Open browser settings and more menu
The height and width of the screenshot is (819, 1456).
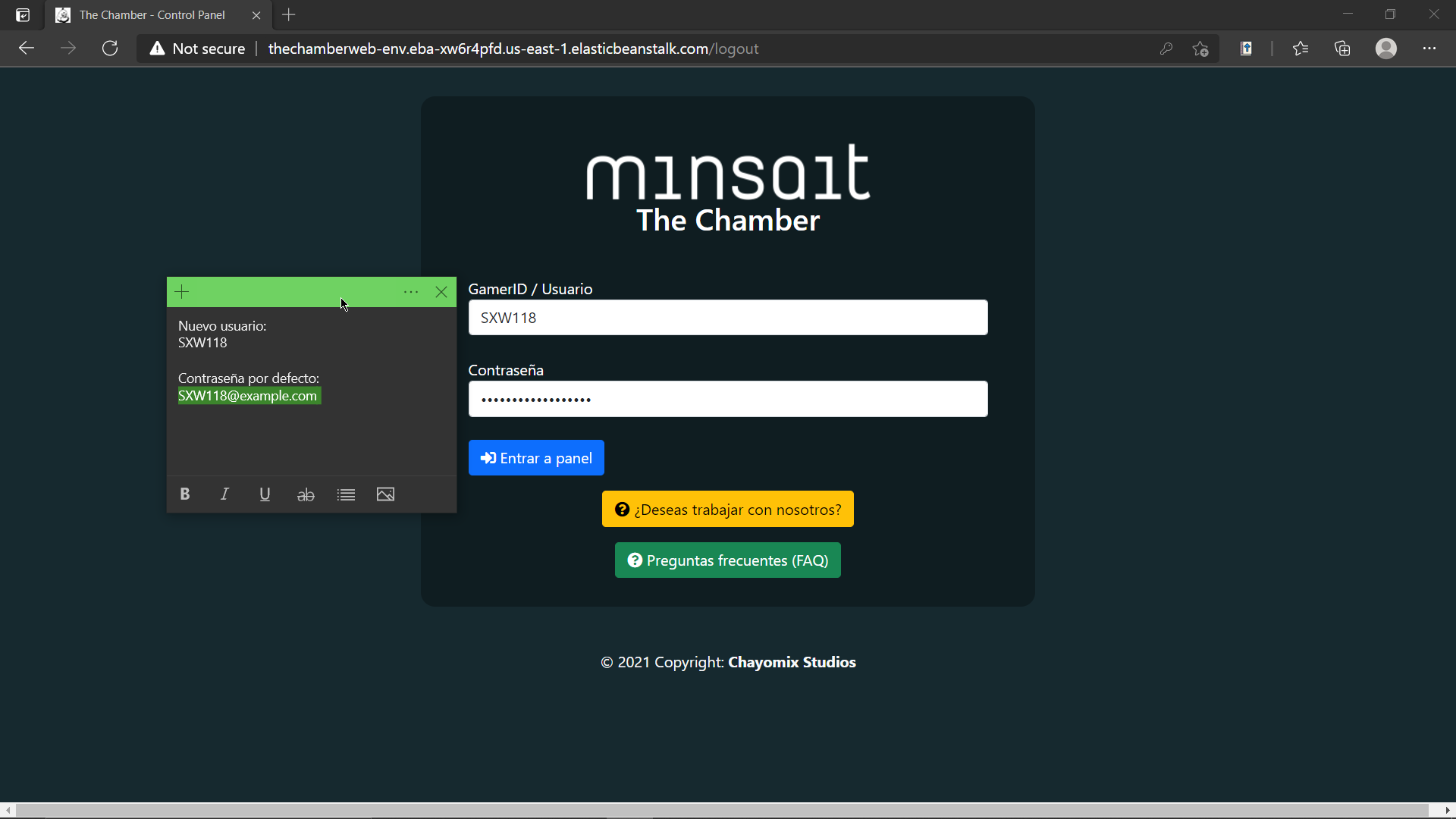[1429, 49]
